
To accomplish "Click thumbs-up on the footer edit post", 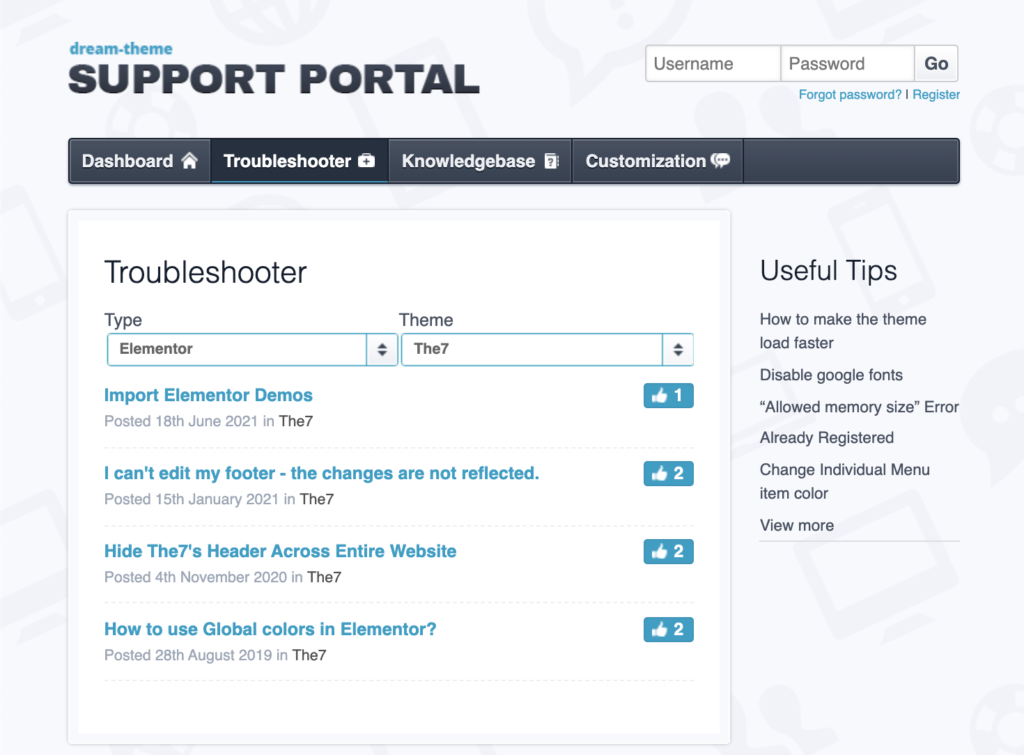I will point(668,474).
